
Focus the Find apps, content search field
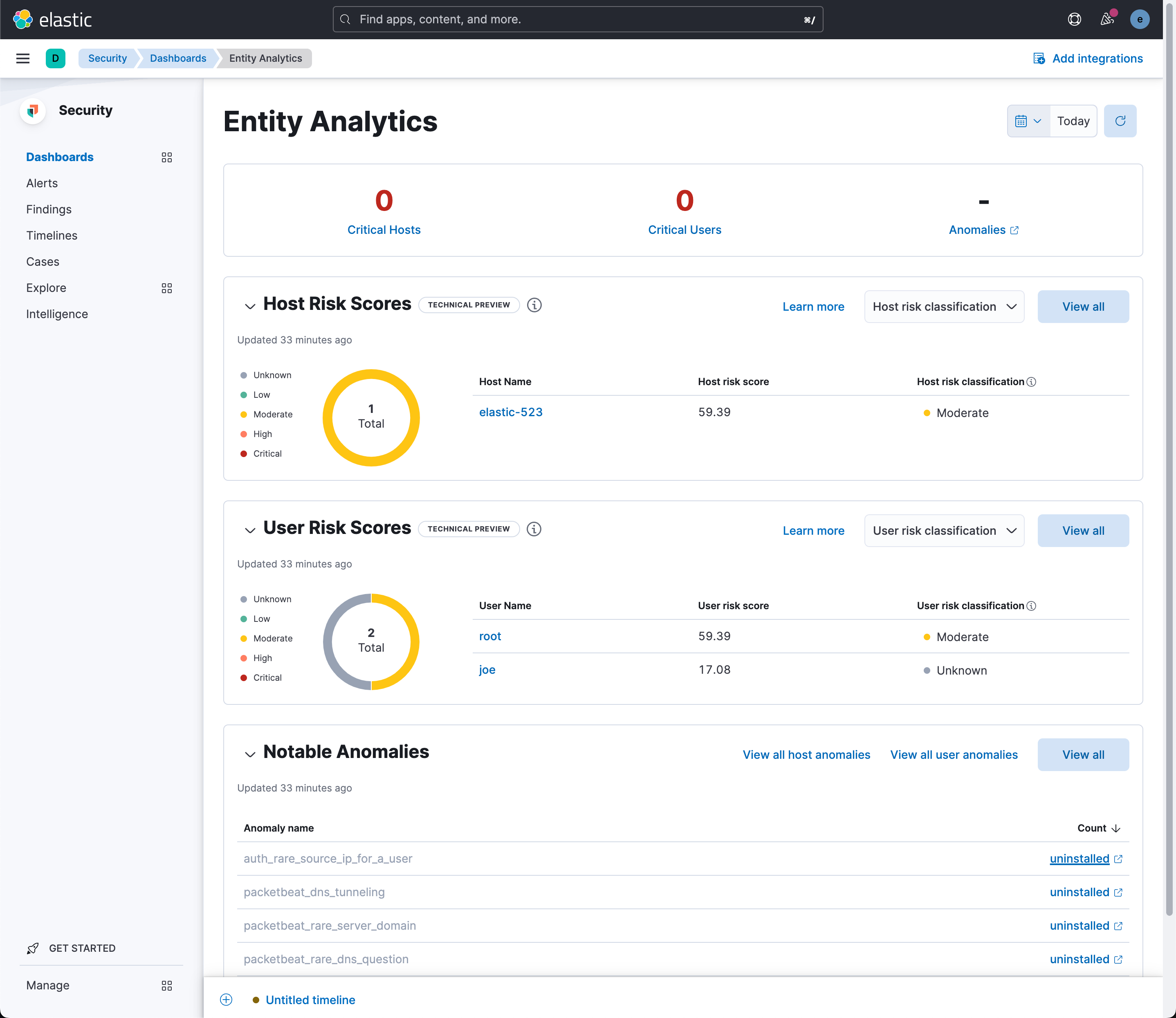[x=577, y=19]
